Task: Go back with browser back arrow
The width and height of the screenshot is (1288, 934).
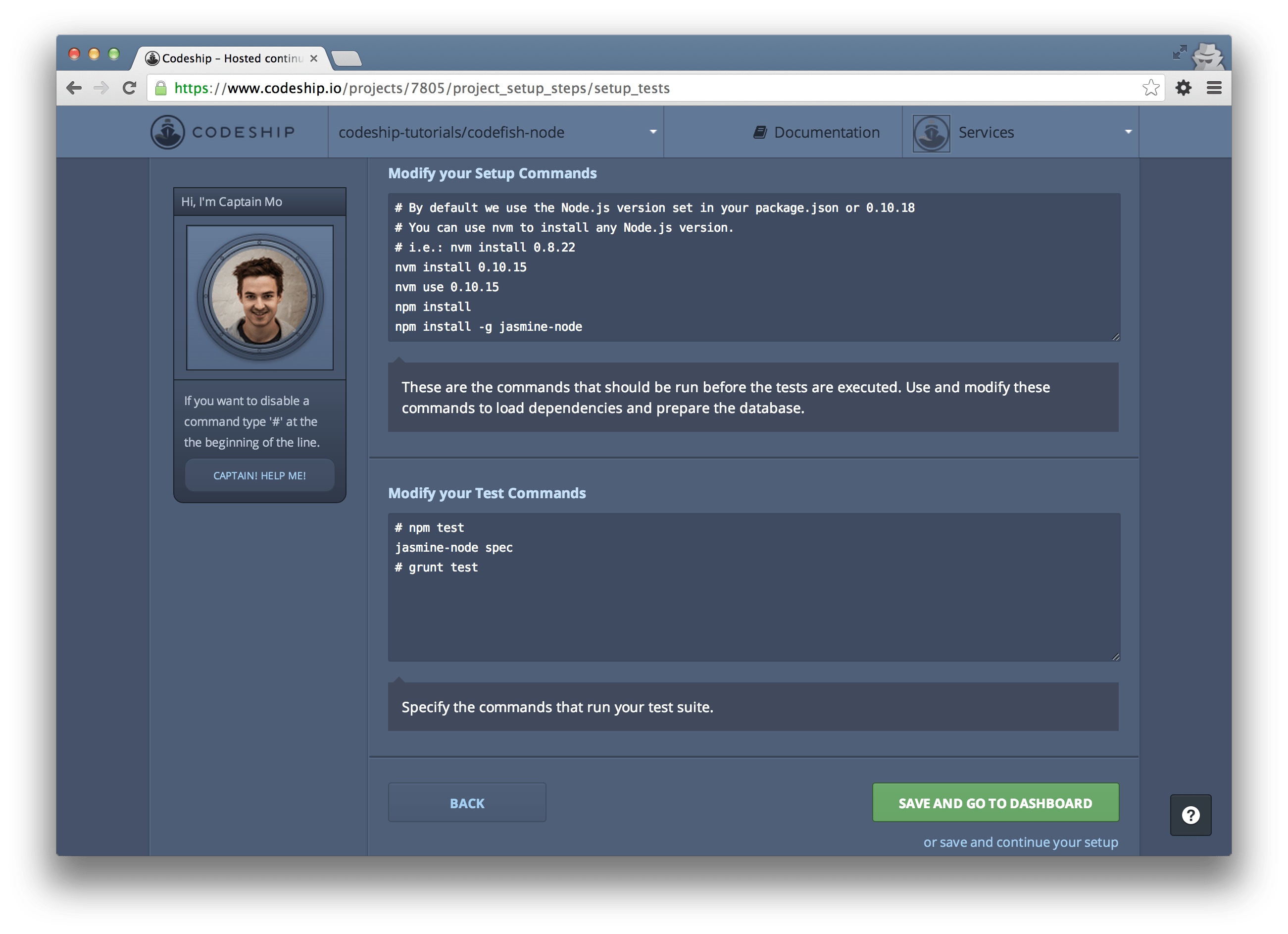Action: (x=74, y=88)
